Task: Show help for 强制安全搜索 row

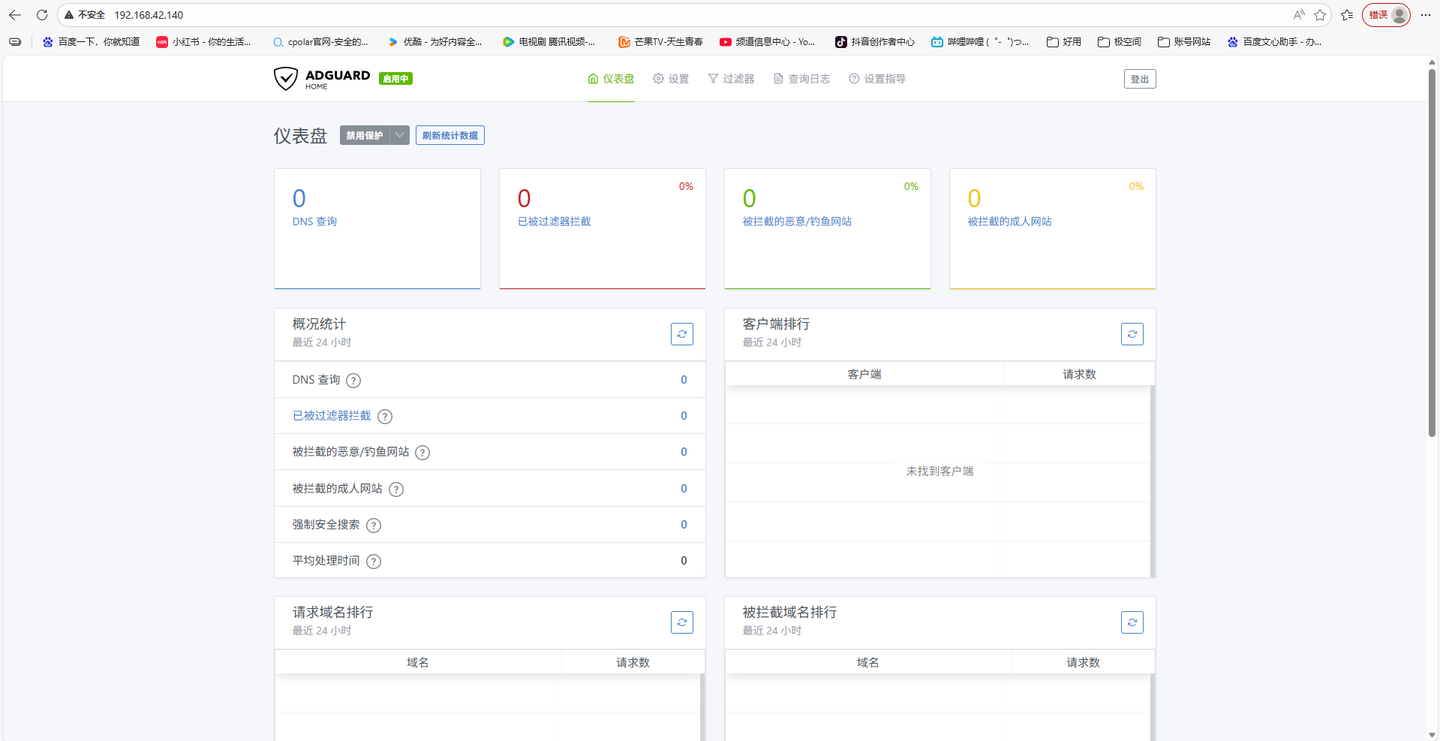Action: 374,525
